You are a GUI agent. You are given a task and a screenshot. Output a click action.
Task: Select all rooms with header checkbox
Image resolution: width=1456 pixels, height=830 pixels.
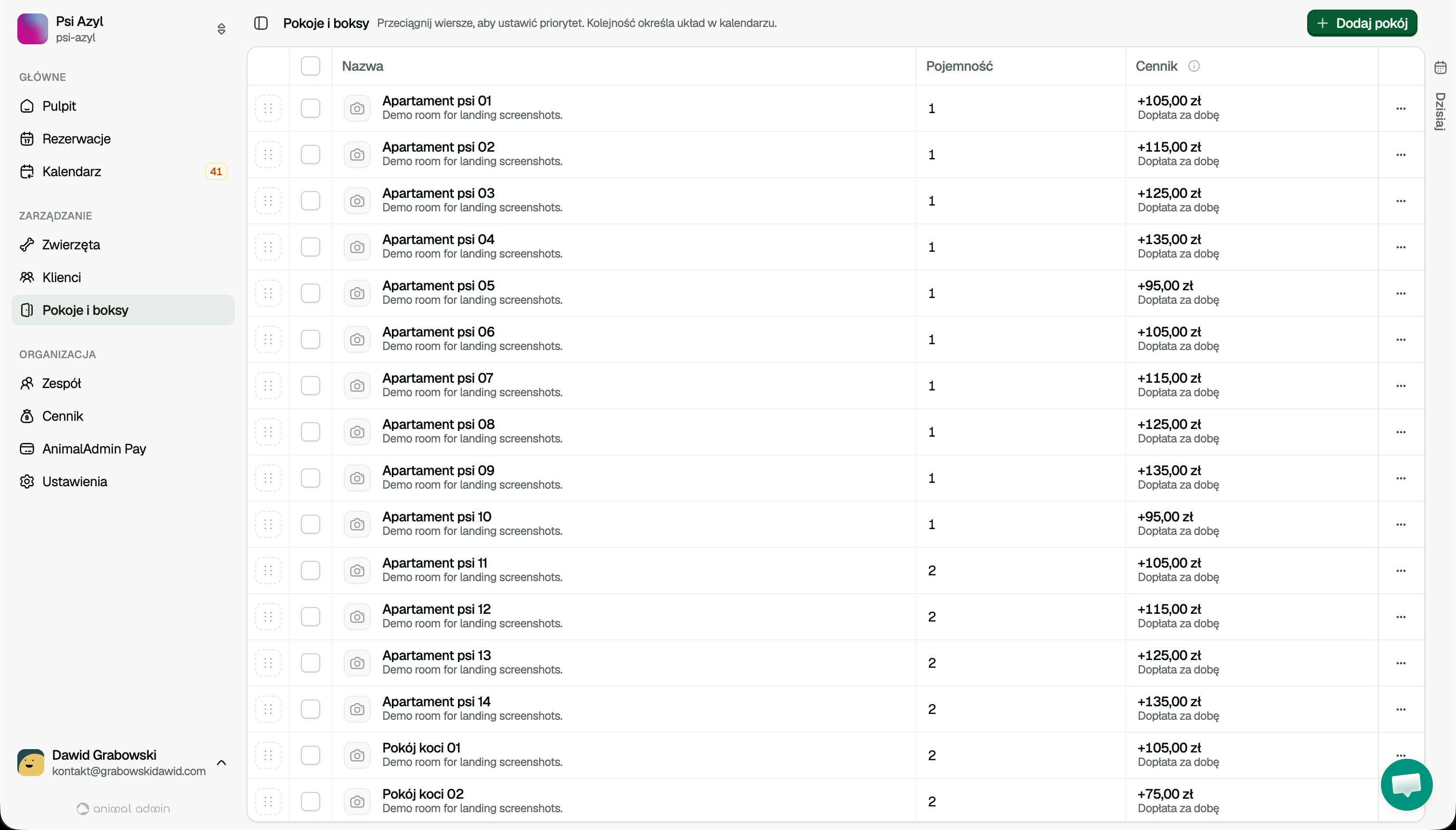(310, 66)
